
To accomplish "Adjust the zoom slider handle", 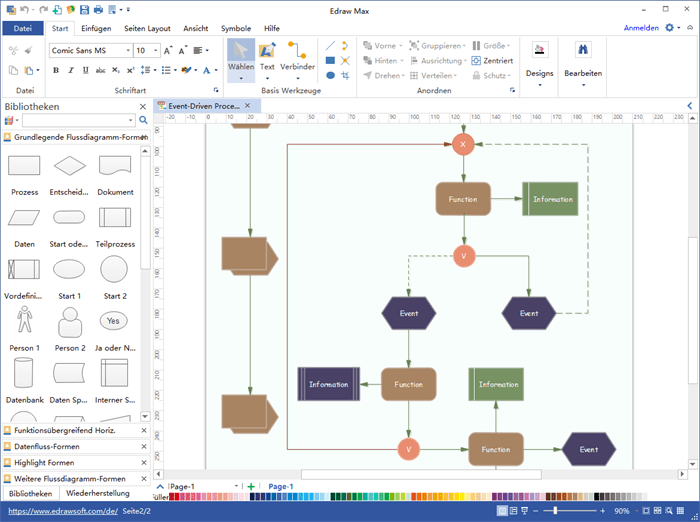I will pos(555,510).
